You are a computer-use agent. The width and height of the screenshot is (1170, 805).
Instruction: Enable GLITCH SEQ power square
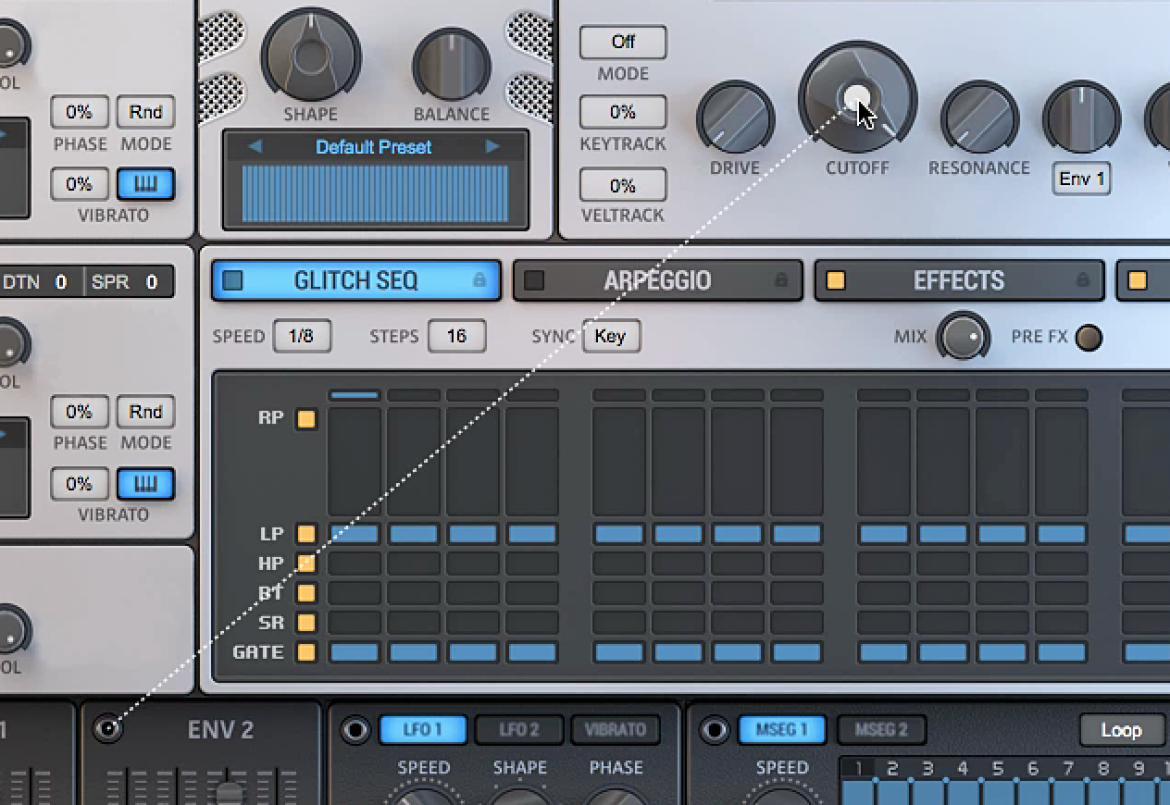[233, 280]
